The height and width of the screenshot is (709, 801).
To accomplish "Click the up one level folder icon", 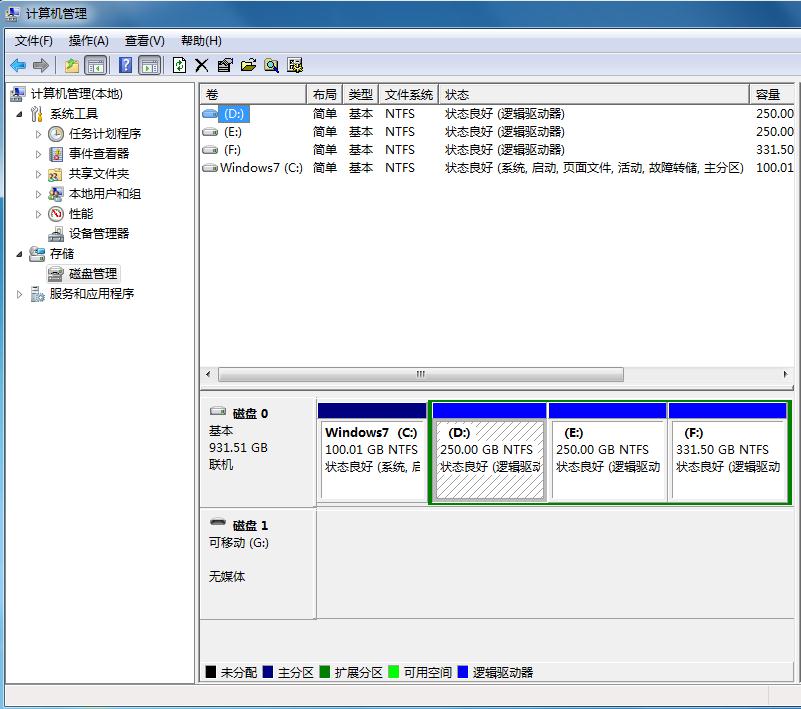I will pyautogui.click(x=72, y=64).
